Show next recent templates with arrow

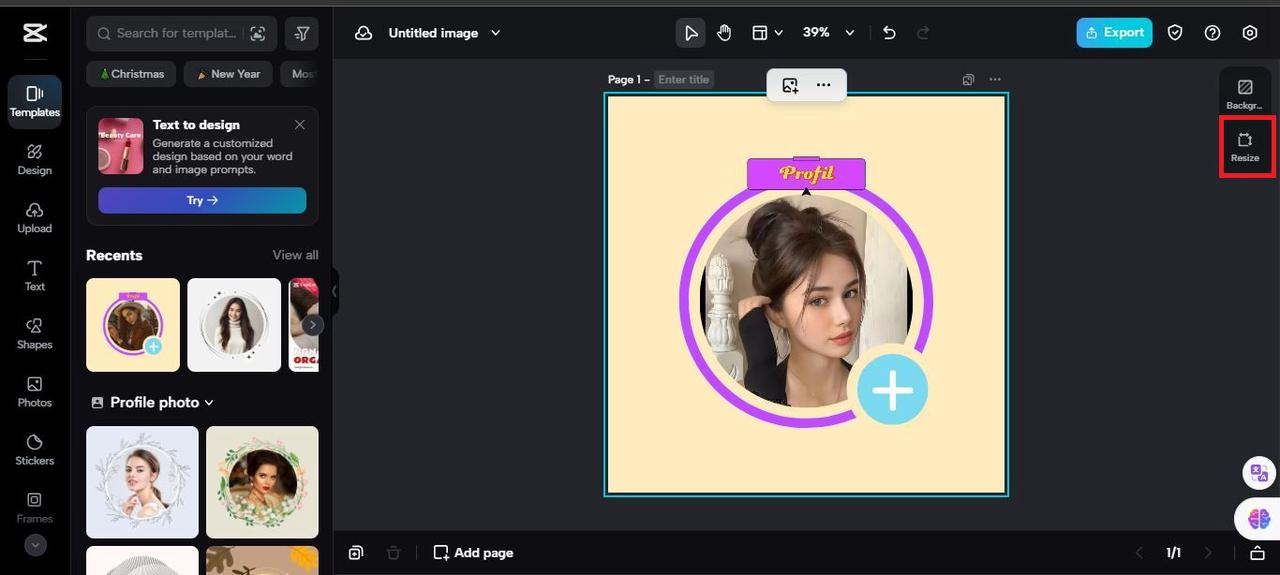(313, 325)
